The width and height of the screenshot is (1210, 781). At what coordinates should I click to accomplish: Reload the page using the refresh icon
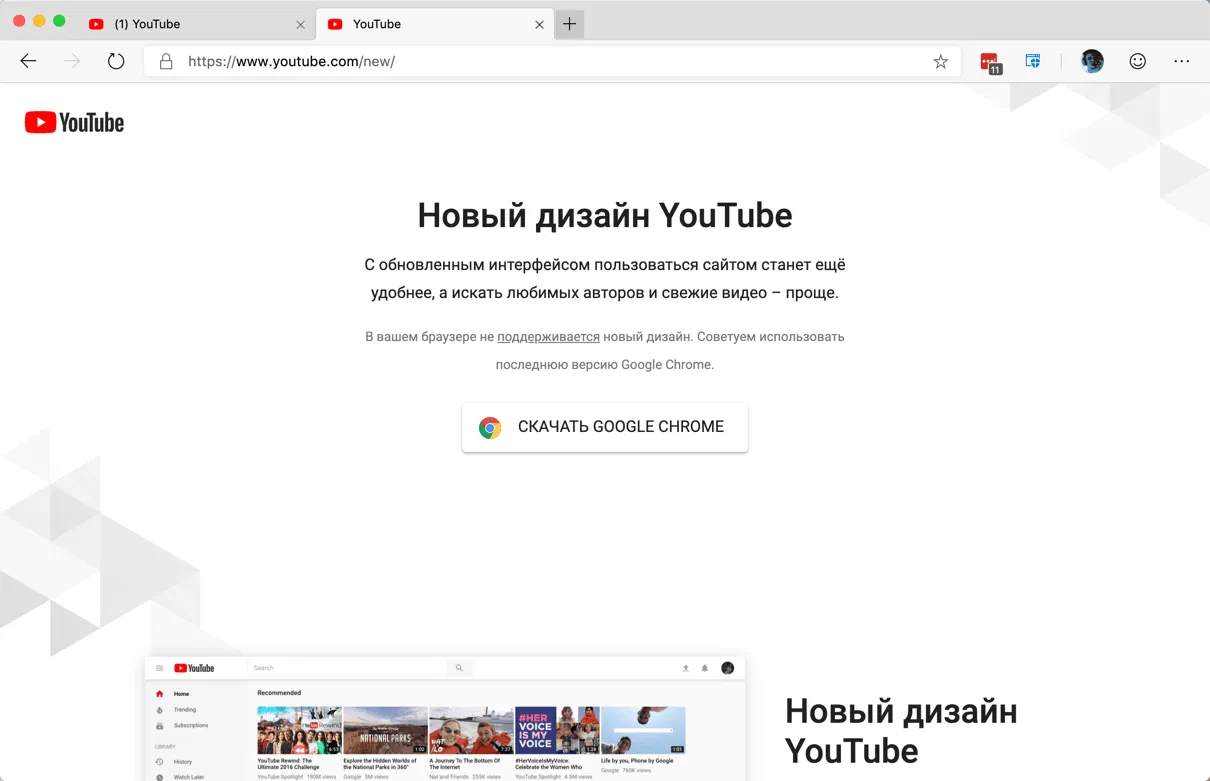(x=116, y=61)
